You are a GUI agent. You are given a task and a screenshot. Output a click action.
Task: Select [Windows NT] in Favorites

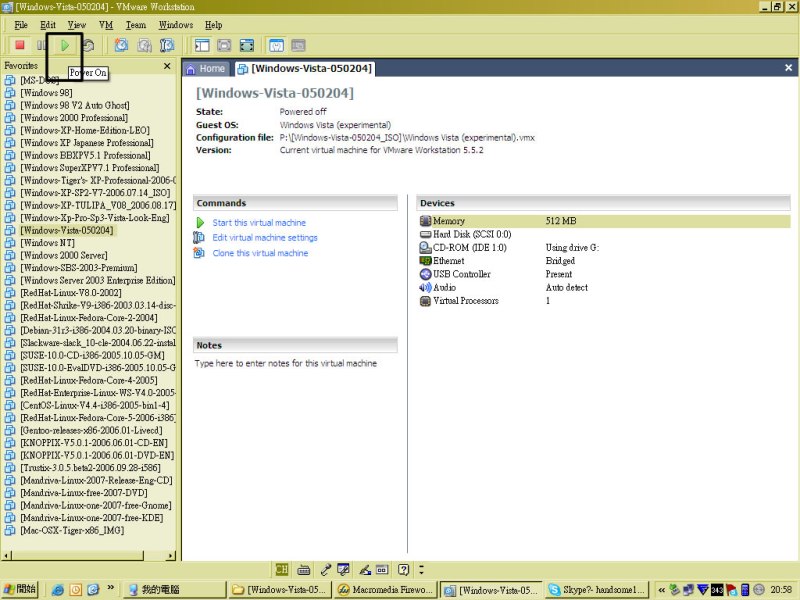47,242
